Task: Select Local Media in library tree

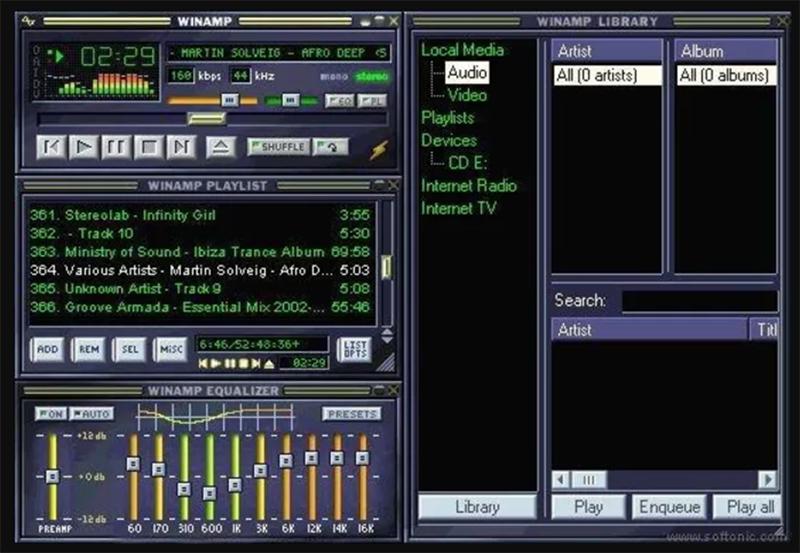Action: coord(462,50)
